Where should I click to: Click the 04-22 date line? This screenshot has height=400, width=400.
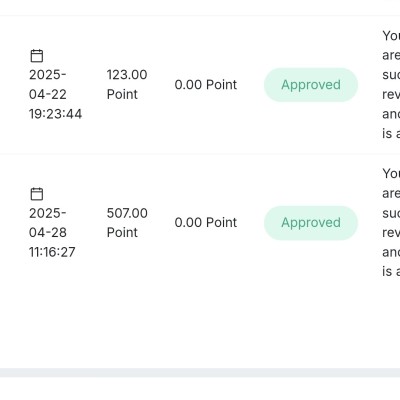pyautogui.click(x=48, y=94)
